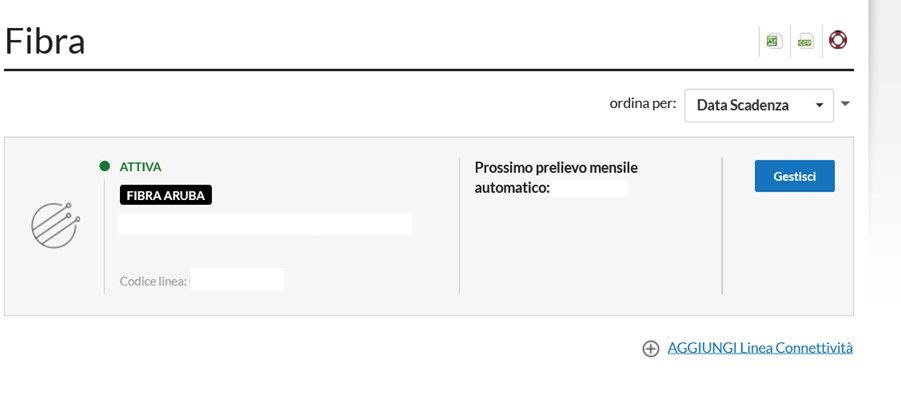Click the plus circle icon beside AGGIUNGI
Viewport: 901px width, 403px height.
tap(651, 348)
